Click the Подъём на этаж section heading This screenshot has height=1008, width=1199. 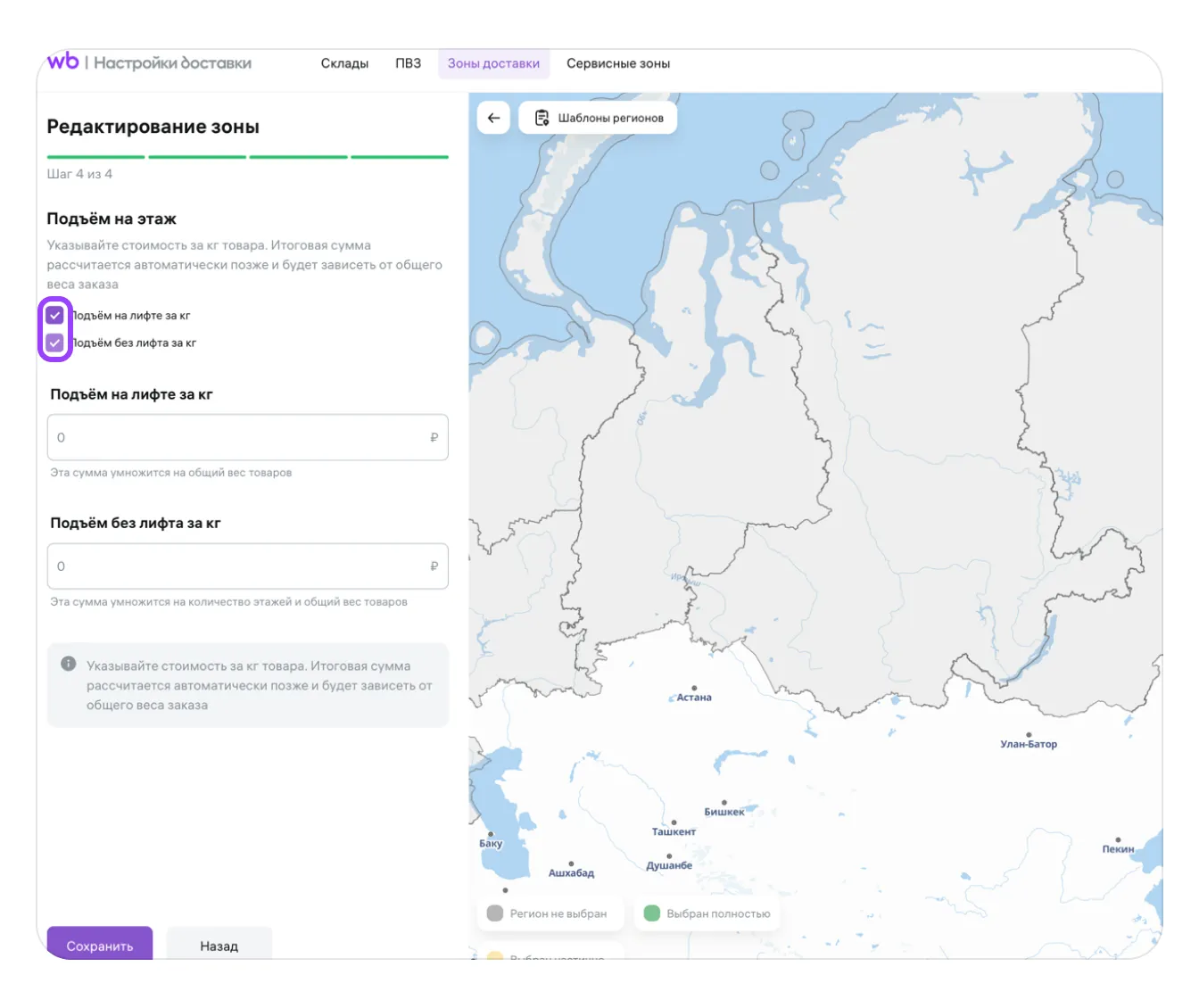tap(112, 219)
